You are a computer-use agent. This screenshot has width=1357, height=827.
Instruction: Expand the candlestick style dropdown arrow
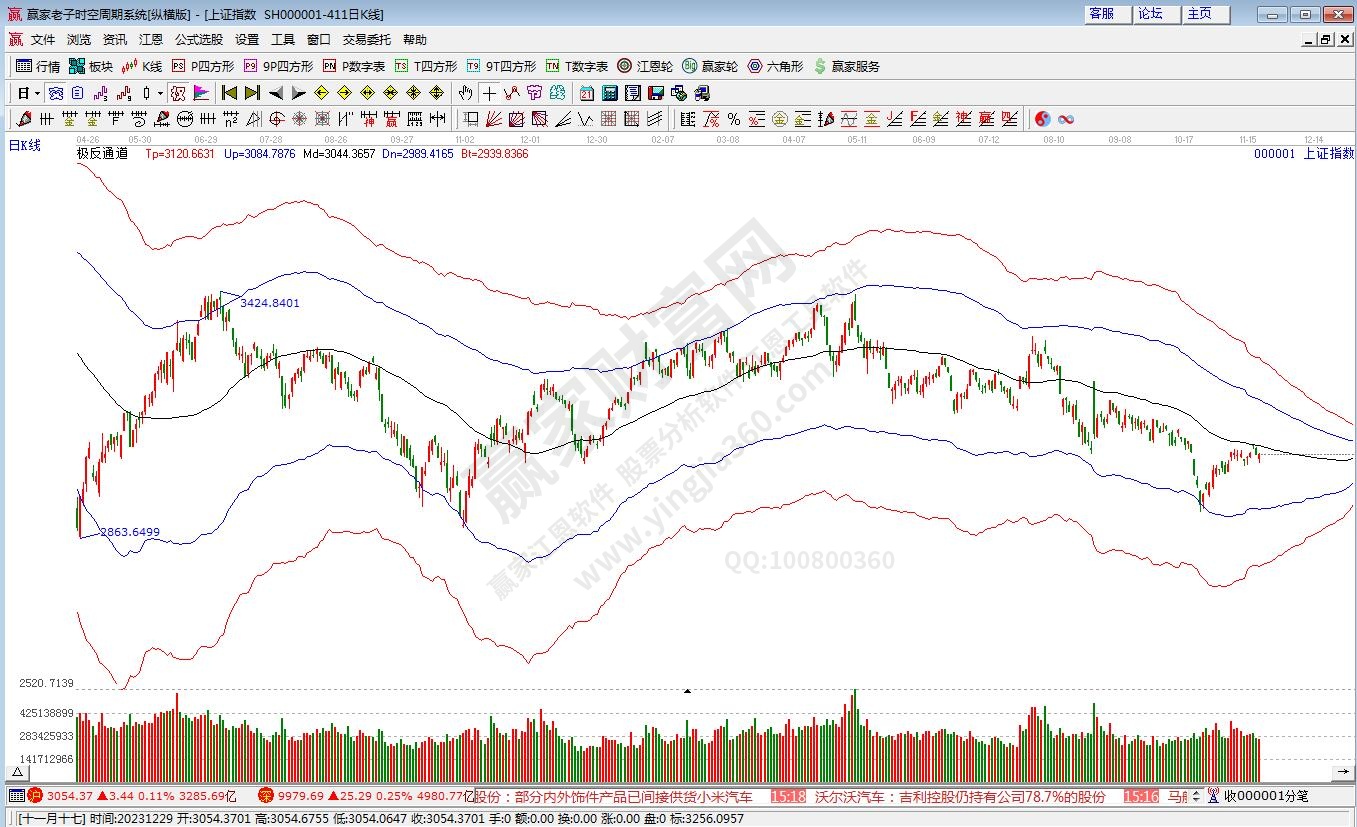tap(160, 93)
